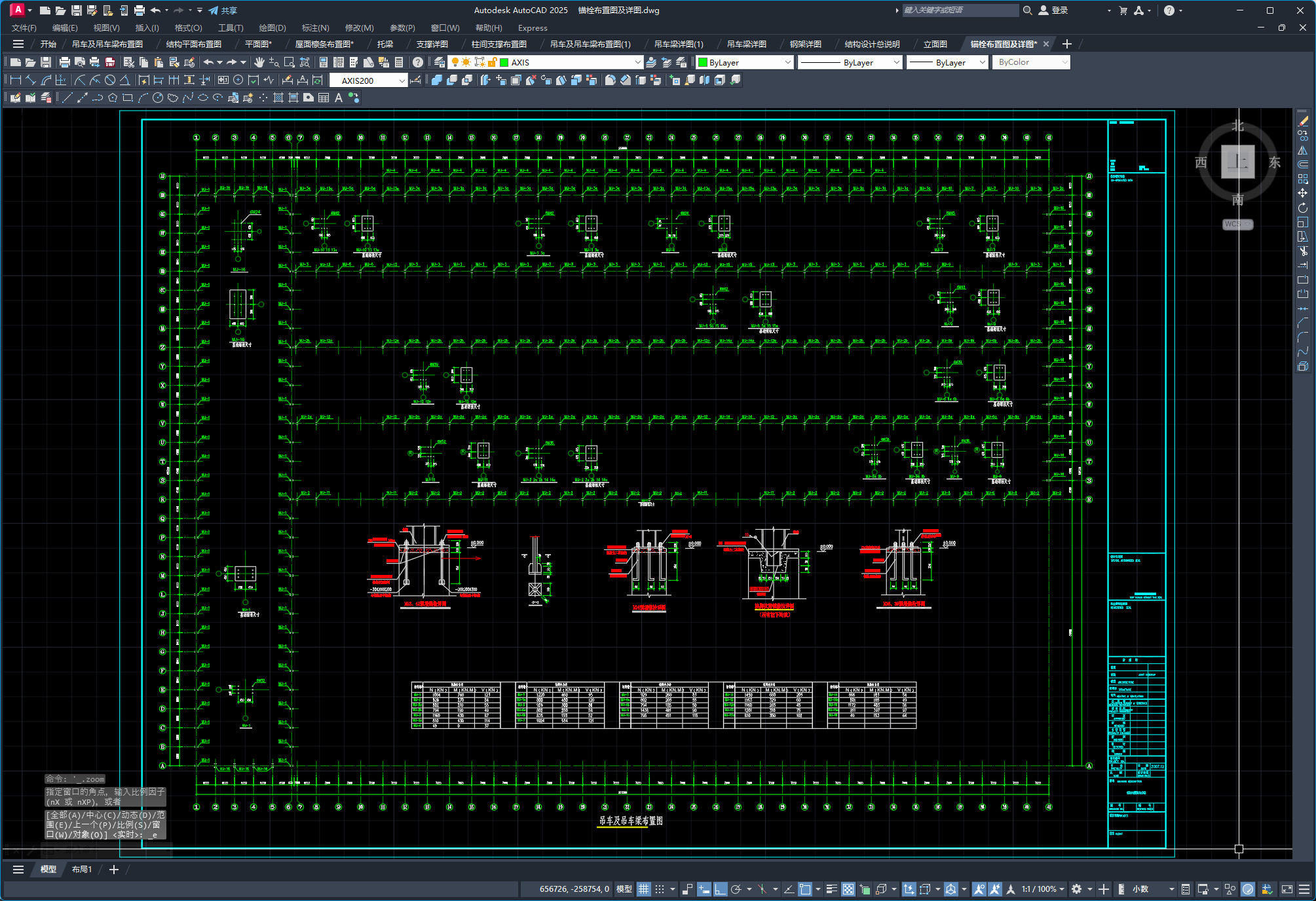Image resolution: width=1316 pixels, height=901 pixels.
Task: Click the Plot printer icon
Action: tap(64, 62)
